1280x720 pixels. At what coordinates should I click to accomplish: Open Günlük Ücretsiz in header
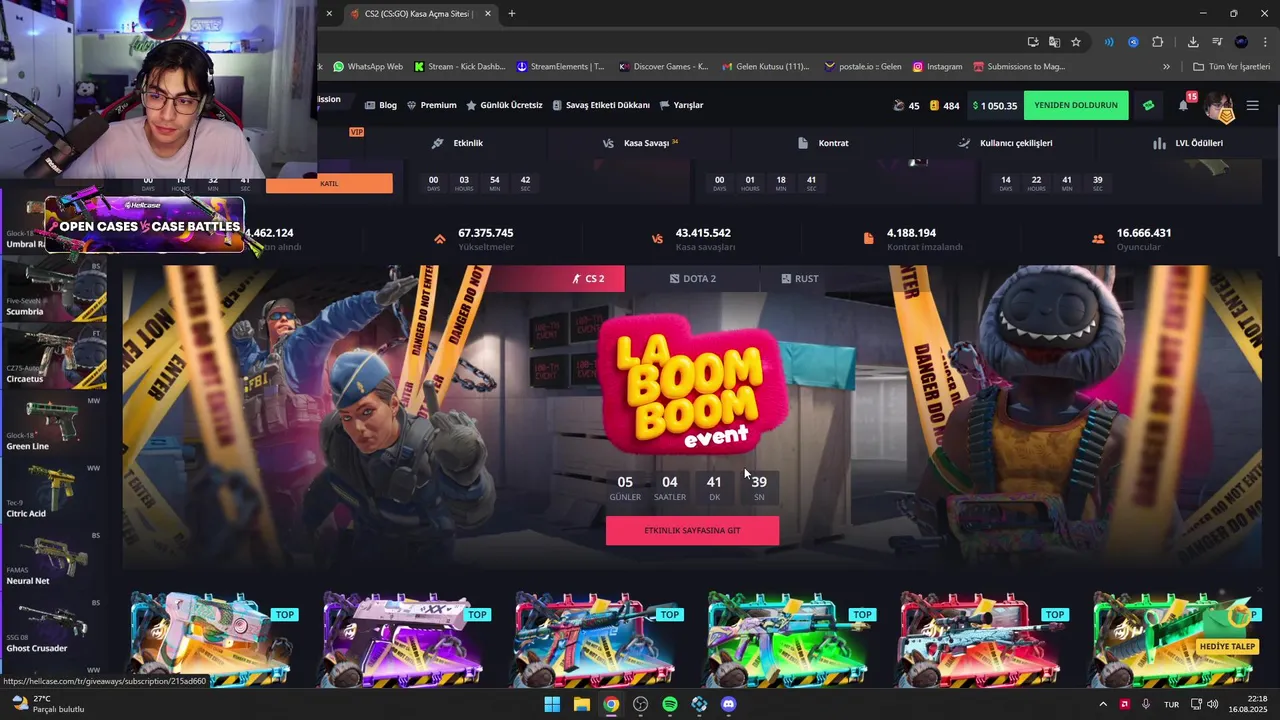pyautogui.click(x=504, y=105)
